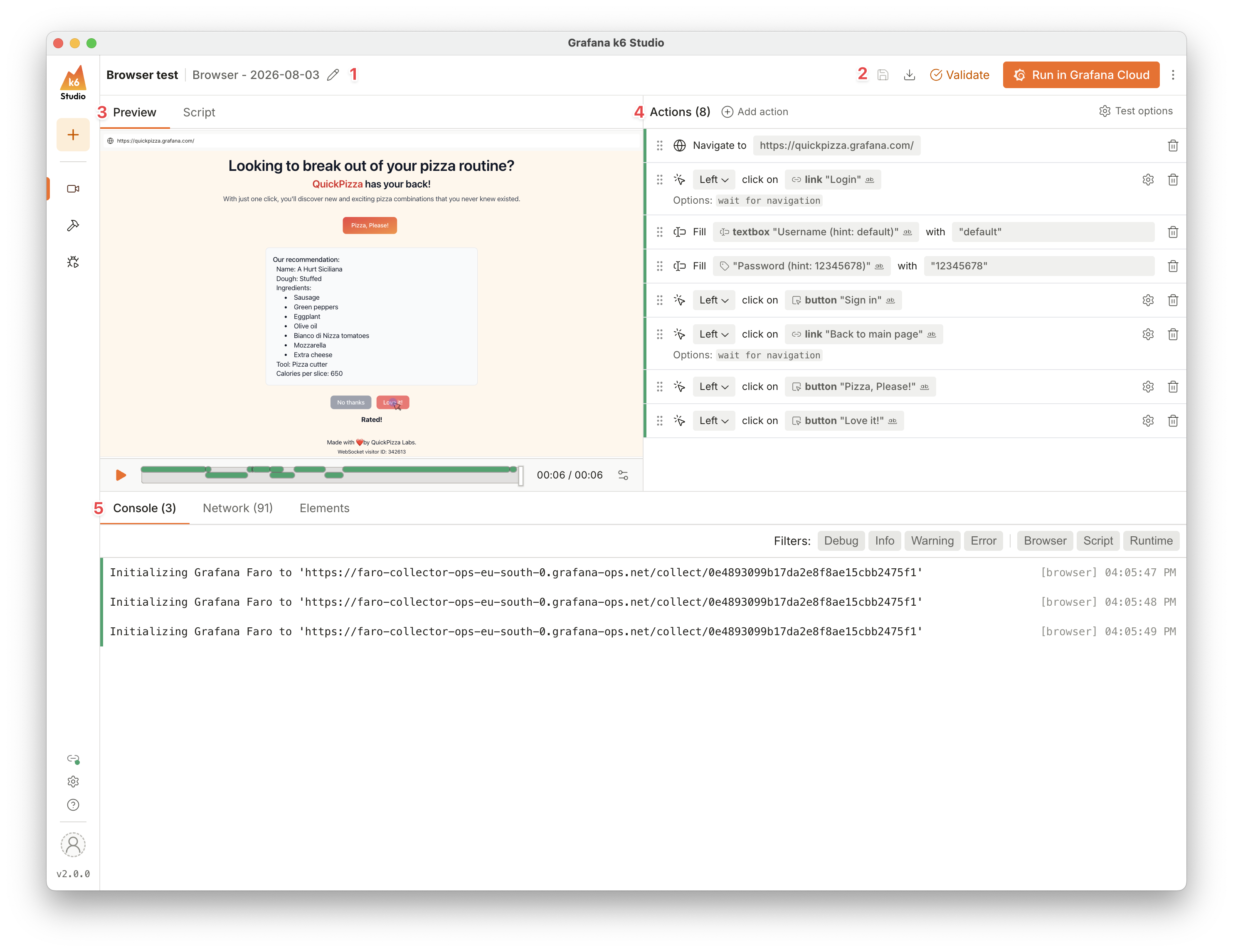Toggle the Debug console filter
Screen dimensions: 1233x952
click(841, 541)
